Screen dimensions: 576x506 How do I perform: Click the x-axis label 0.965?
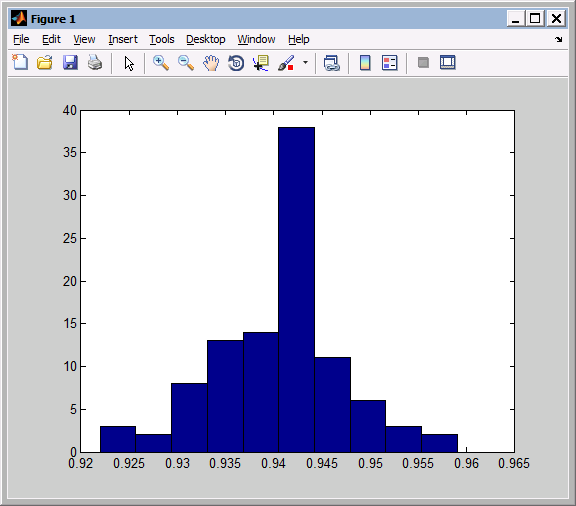(514, 464)
